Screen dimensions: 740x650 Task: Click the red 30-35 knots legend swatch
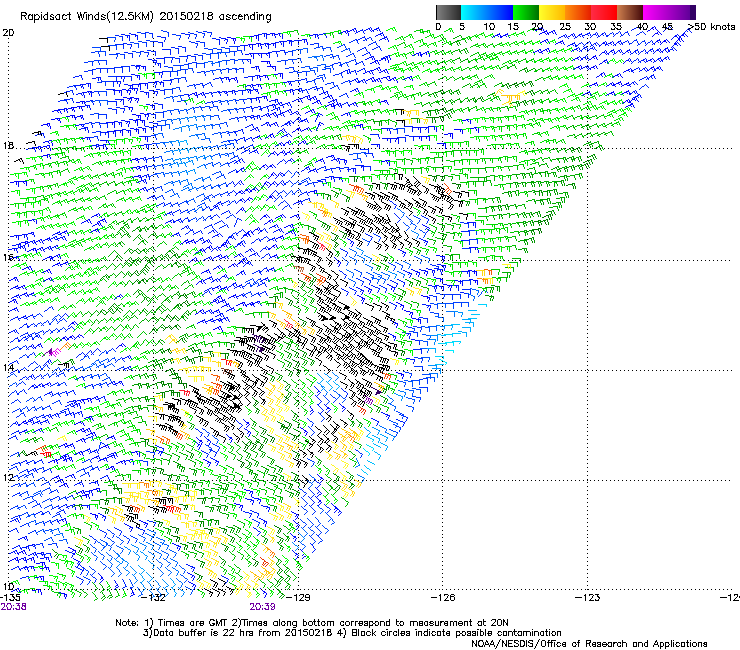coord(603,12)
